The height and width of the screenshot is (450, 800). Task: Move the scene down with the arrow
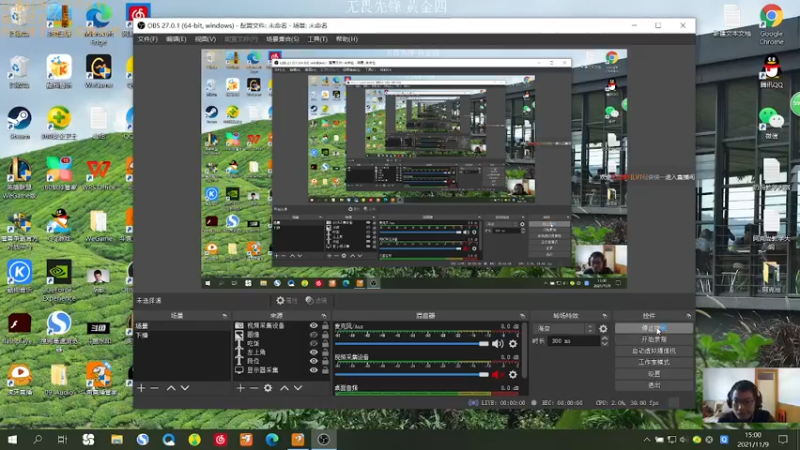(185, 388)
